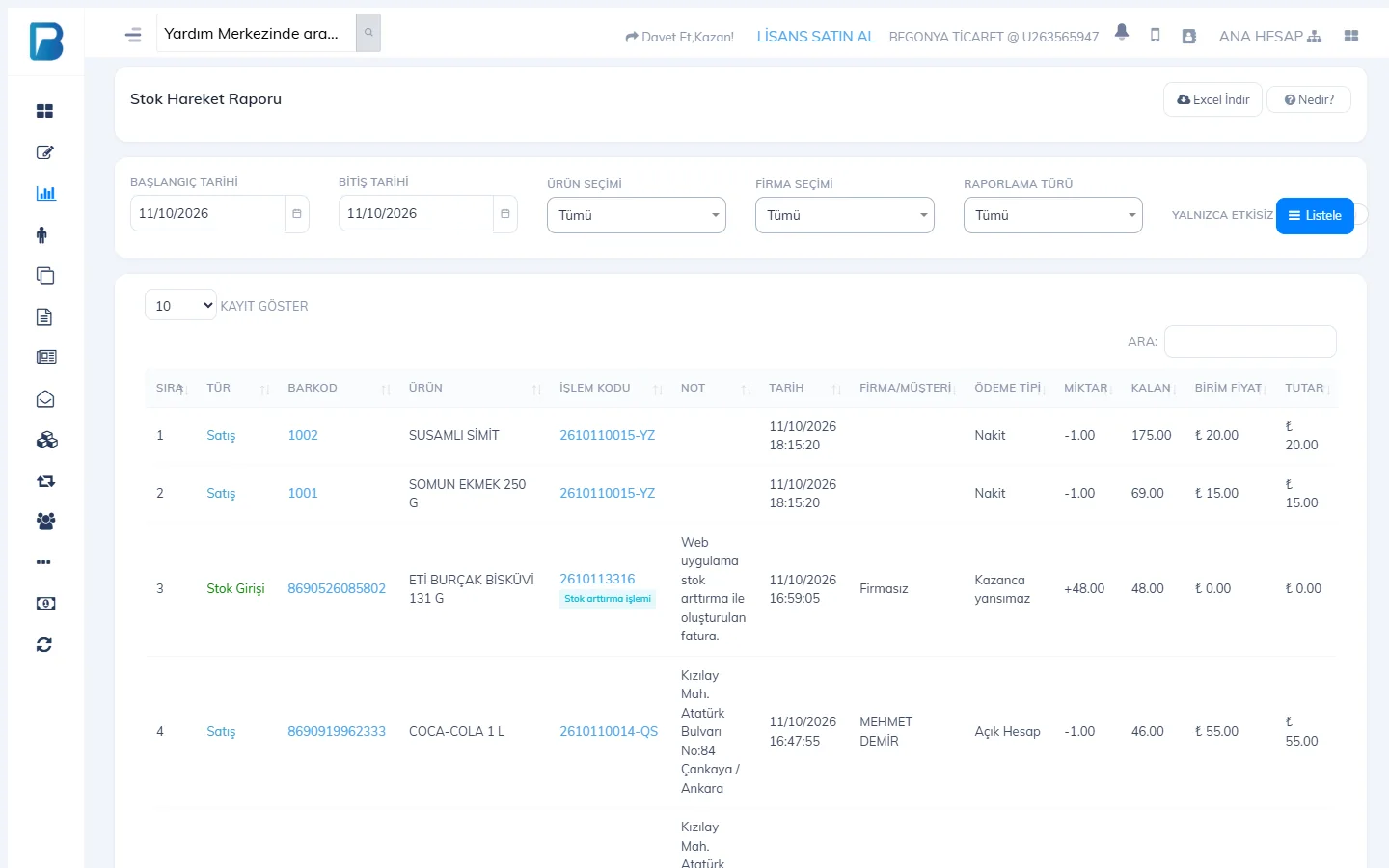The height and width of the screenshot is (868, 1389).
Task: Open transaction code 2610110014-QS
Action: tap(609, 731)
